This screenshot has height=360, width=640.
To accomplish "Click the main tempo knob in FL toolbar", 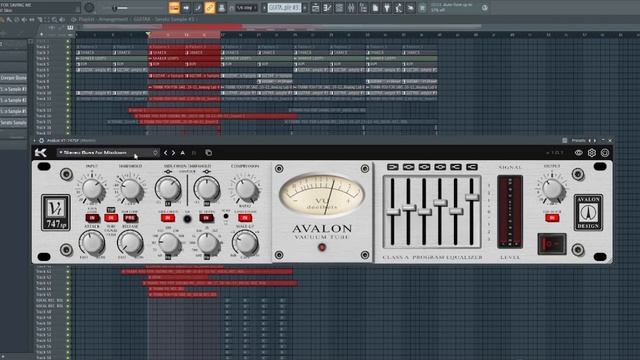I will click(89, 7).
